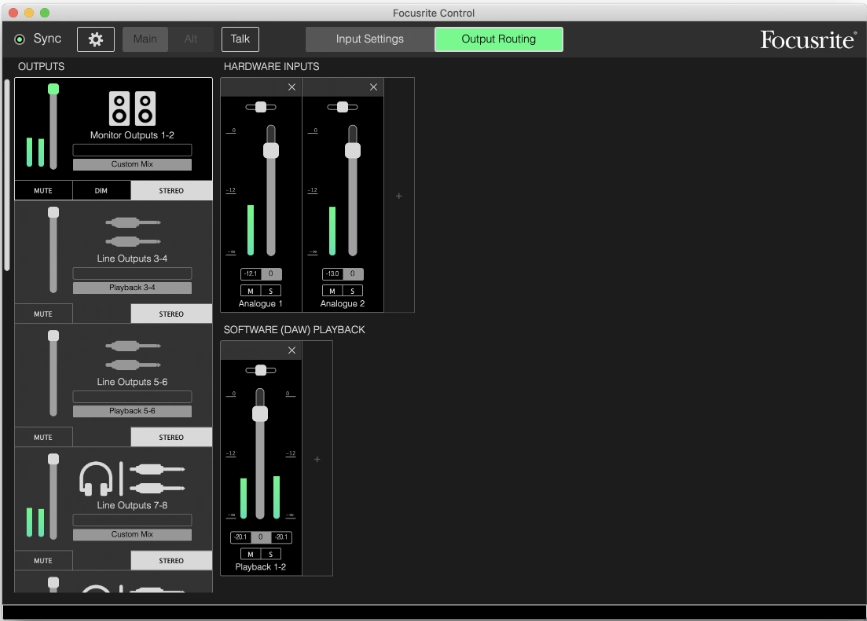Click the Monitor Outputs 1-2 volume slider handle
Viewport: 867px width, 621px height.
53,89
